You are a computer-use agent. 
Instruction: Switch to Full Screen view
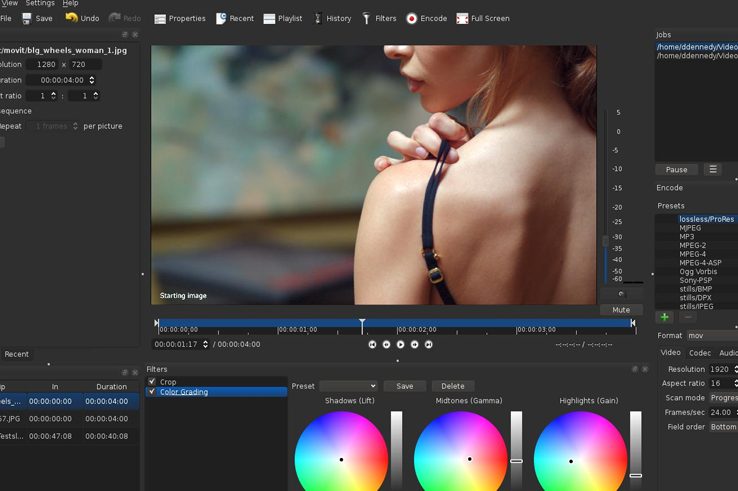(x=482, y=18)
